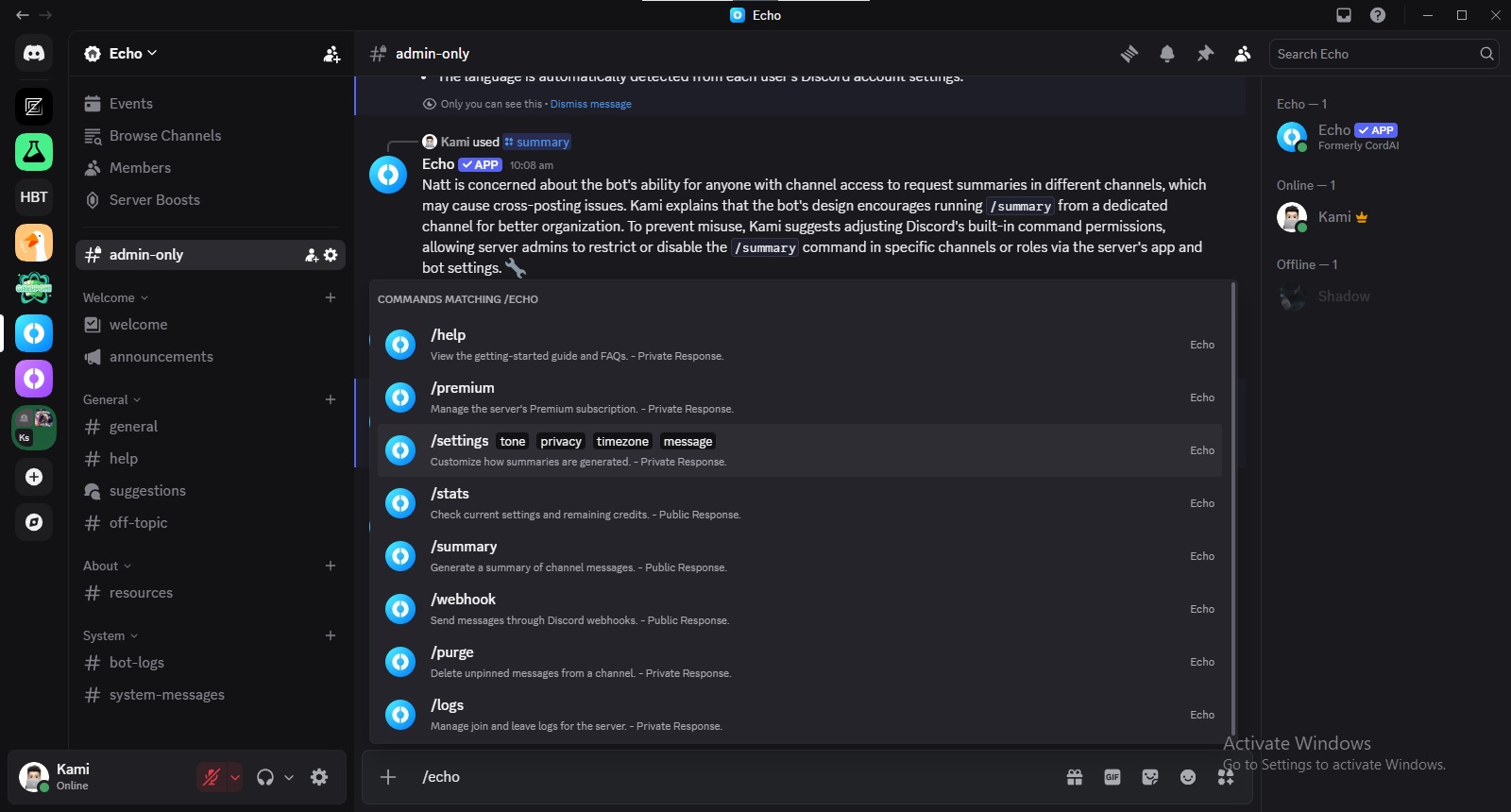
Task: Open User Settings gear icon
Action: point(319,777)
